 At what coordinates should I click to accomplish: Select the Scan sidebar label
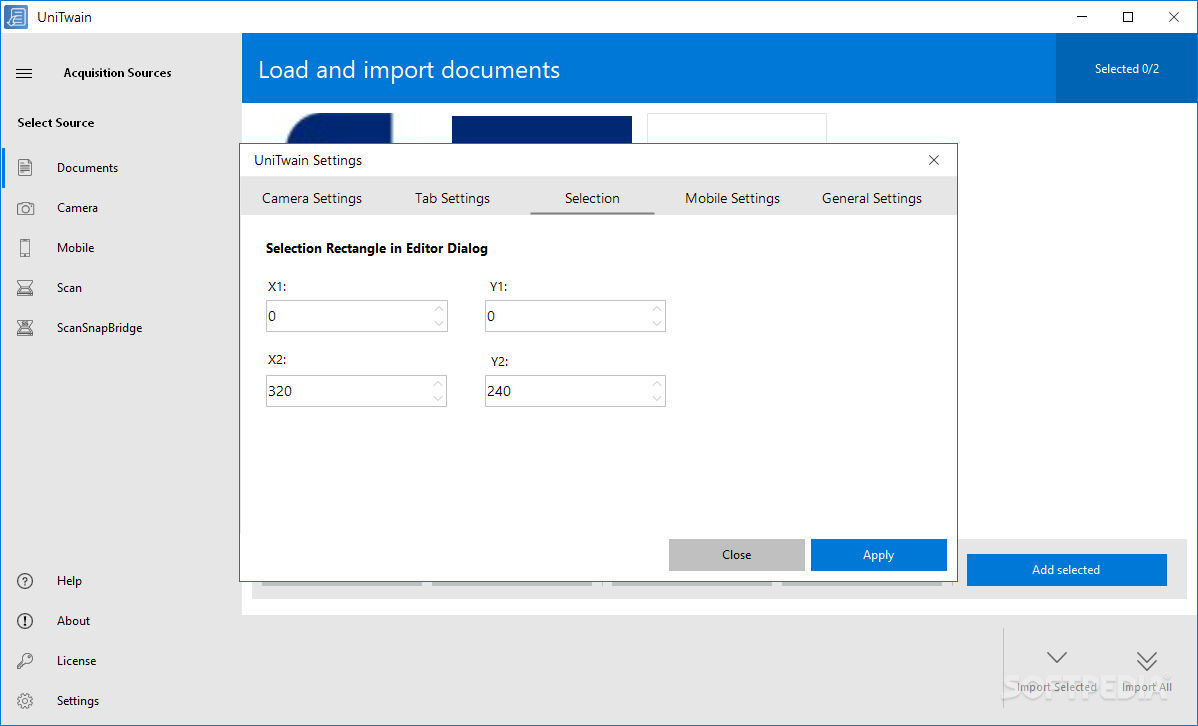(x=69, y=288)
